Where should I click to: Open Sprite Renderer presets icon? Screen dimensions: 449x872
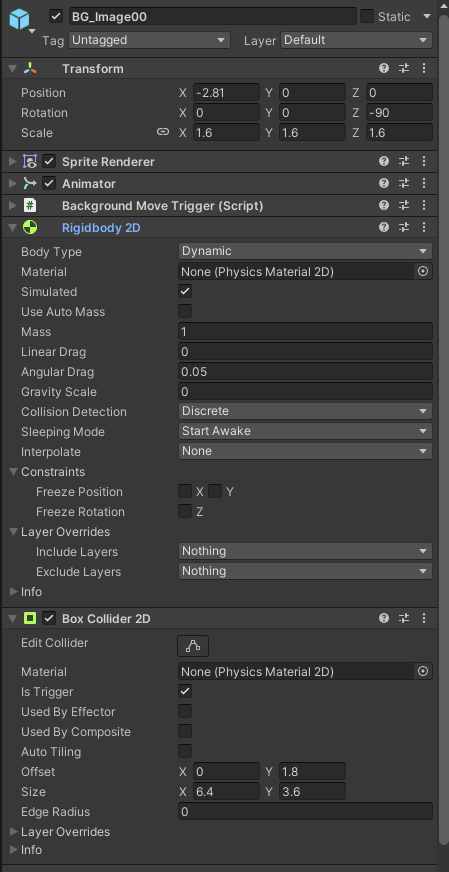404,161
